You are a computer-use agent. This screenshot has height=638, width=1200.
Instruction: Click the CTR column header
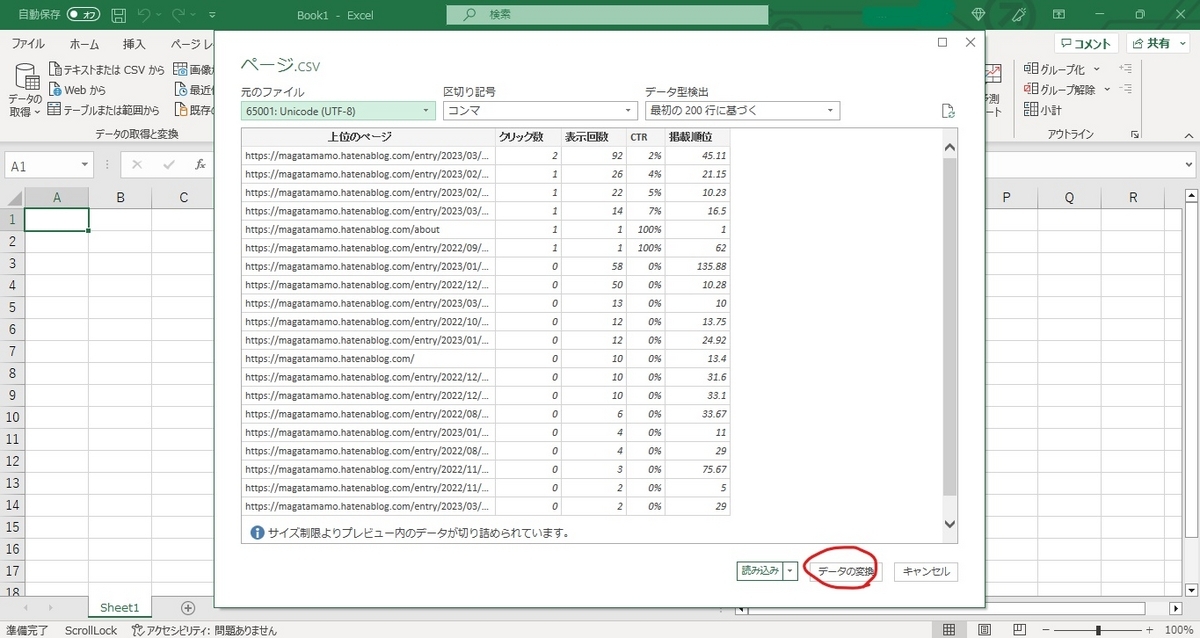(646, 137)
